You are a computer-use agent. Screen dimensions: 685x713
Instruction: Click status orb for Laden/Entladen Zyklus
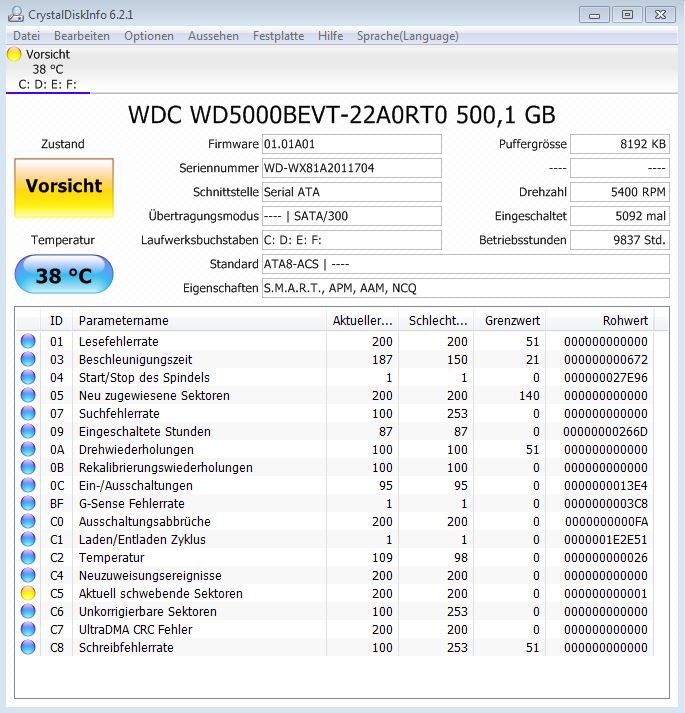pyautogui.click(x=28, y=539)
